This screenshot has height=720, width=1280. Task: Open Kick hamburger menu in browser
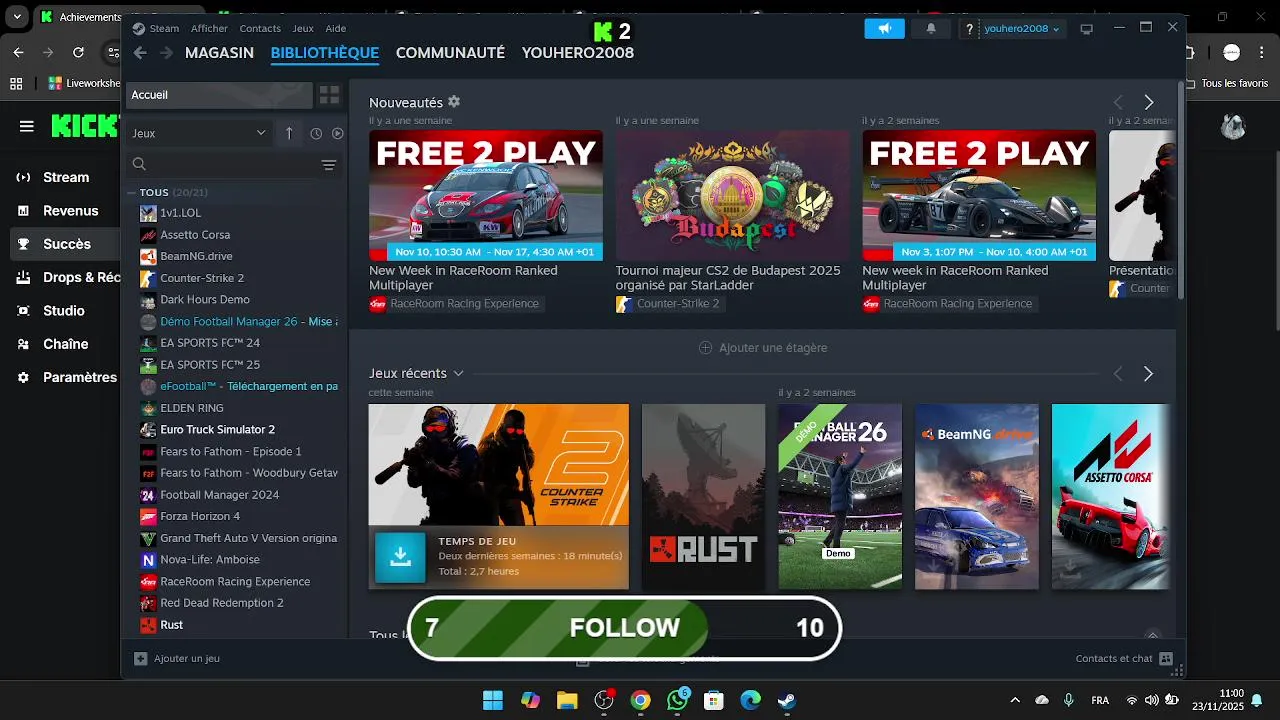pyautogui.click(x=27, y=126)
